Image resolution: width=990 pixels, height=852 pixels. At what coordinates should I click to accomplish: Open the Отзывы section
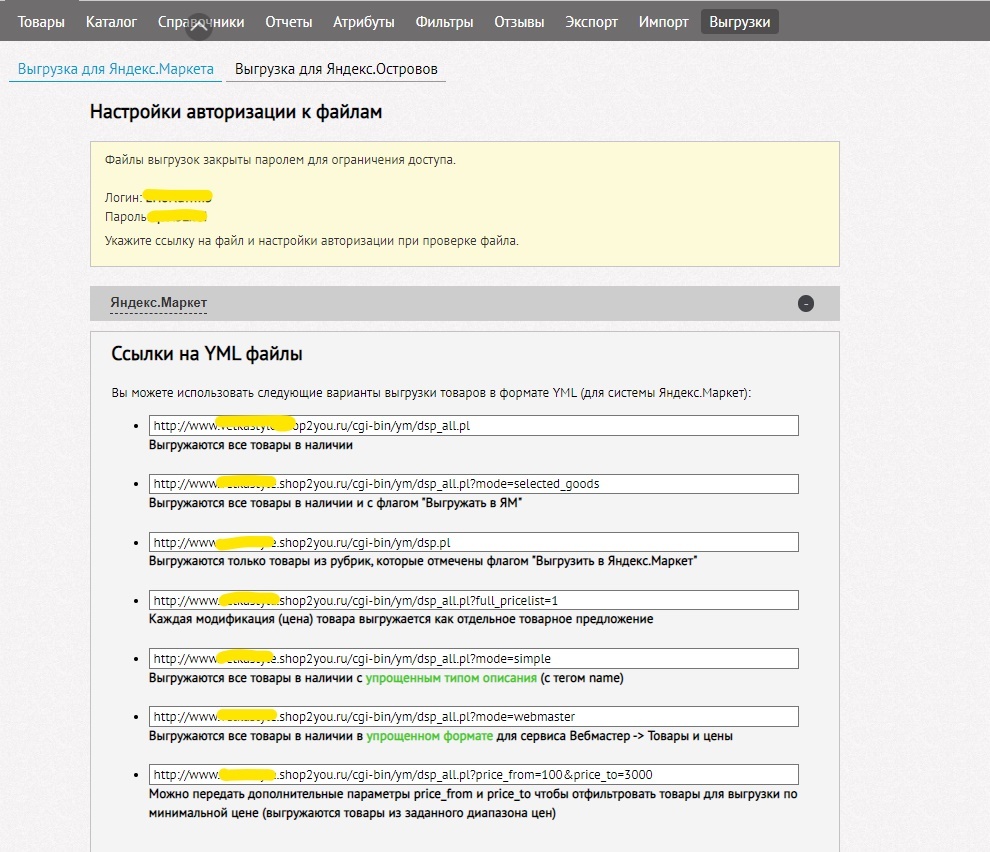pos(519,22)
